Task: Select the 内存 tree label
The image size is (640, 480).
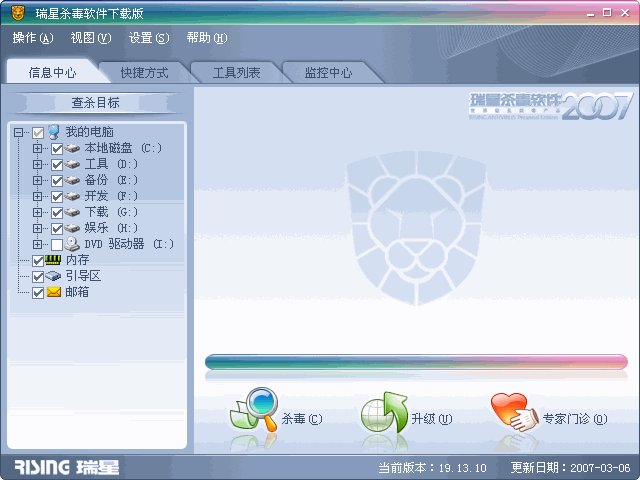Action: point(77,260)
